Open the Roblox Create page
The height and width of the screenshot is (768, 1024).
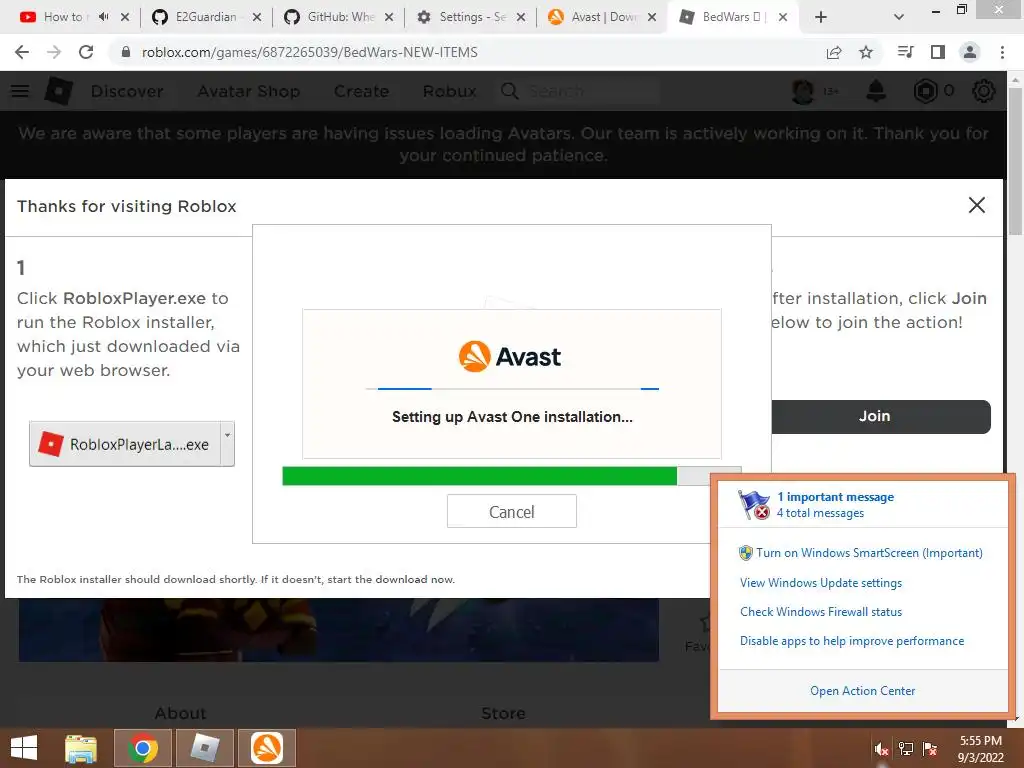click(361, 91)
